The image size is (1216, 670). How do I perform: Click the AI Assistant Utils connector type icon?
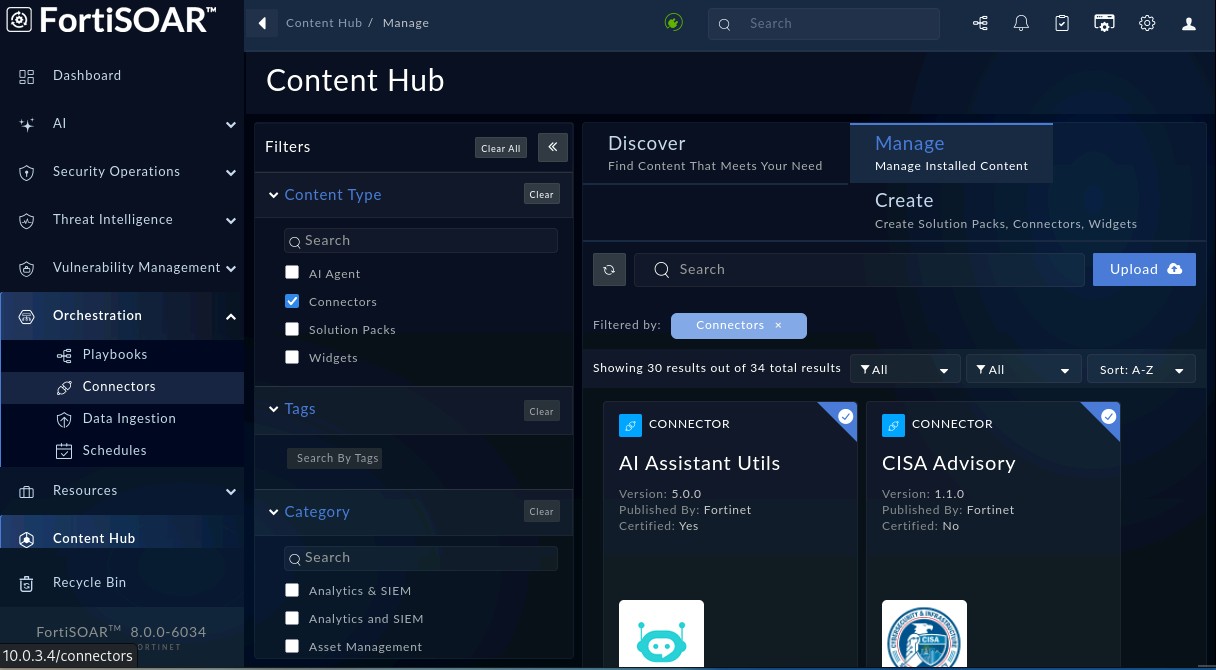(630, 425)
